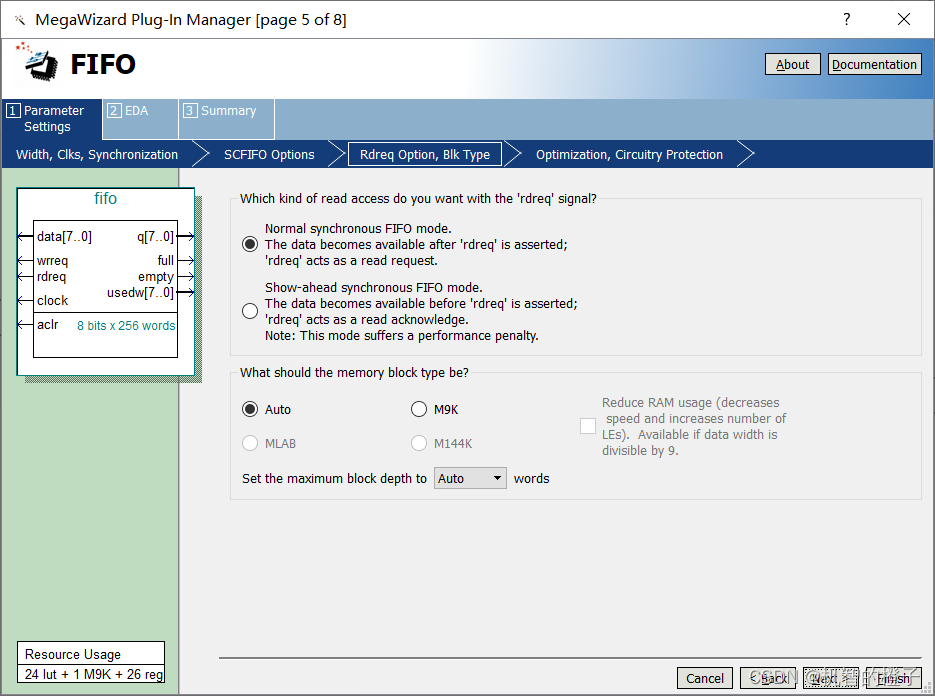Viewport: 935px width, 696px height.
Task: Click the MegaWizard title bar wand icon
Action: point(20,20)
